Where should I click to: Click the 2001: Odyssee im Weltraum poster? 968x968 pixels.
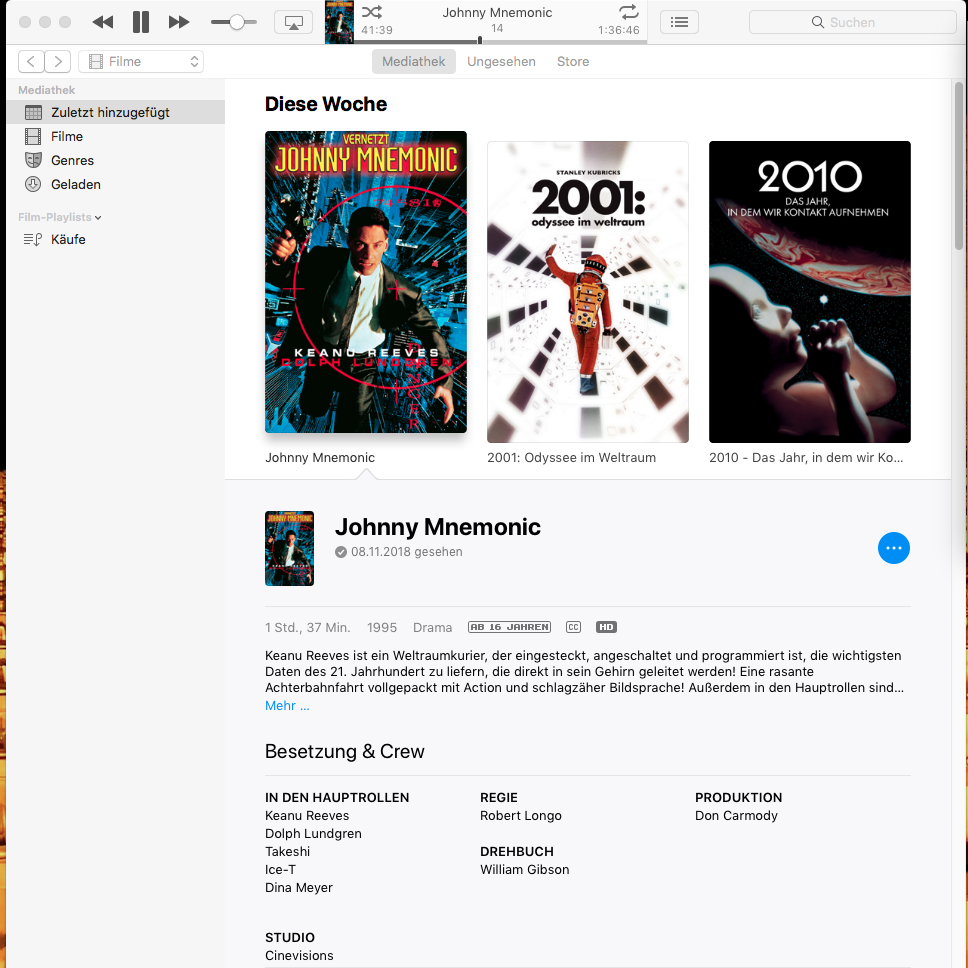tap(588, 291)
